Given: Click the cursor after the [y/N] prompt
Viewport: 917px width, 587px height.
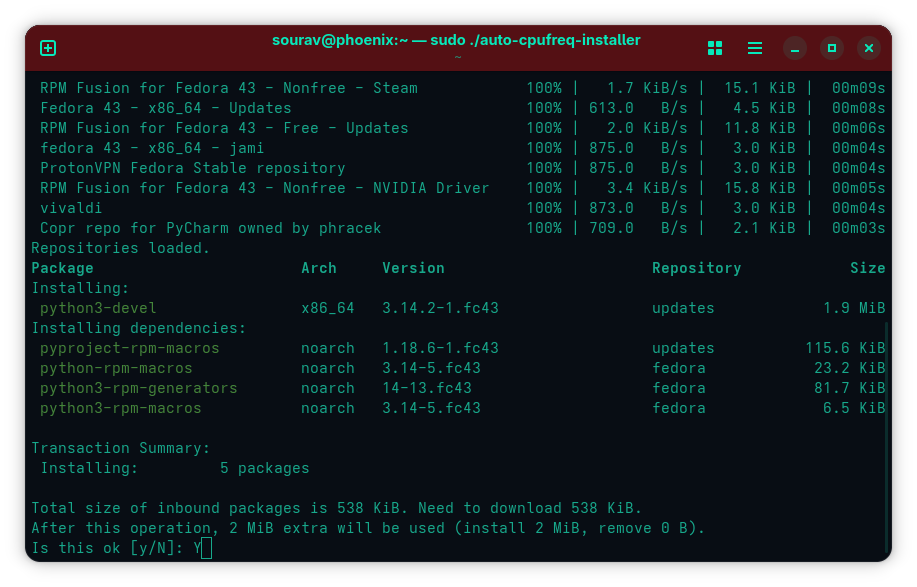Looking at the screenshot, I should pyautogui.click(x=206, y=548).
